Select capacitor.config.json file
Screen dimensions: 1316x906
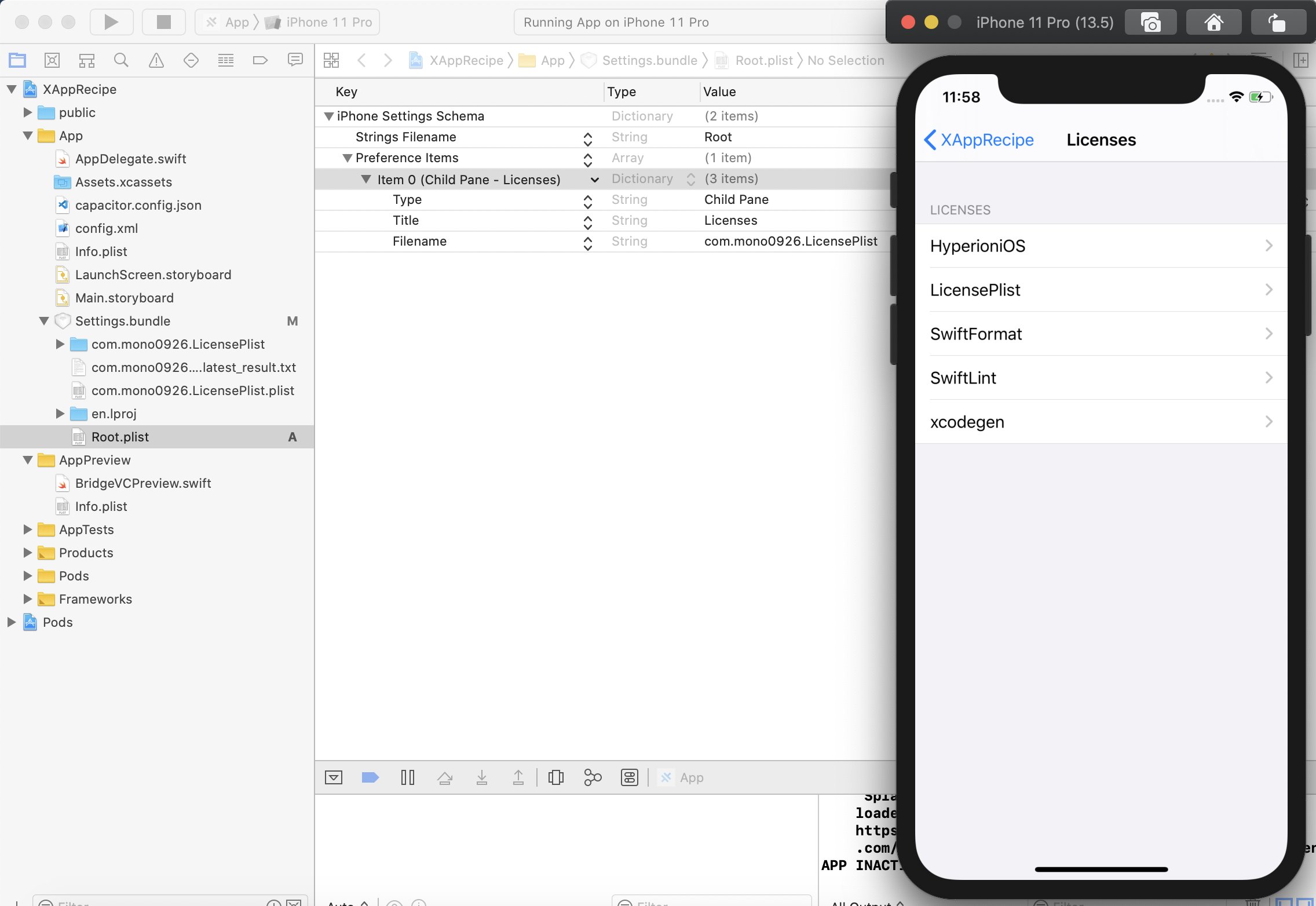(138, 205)
